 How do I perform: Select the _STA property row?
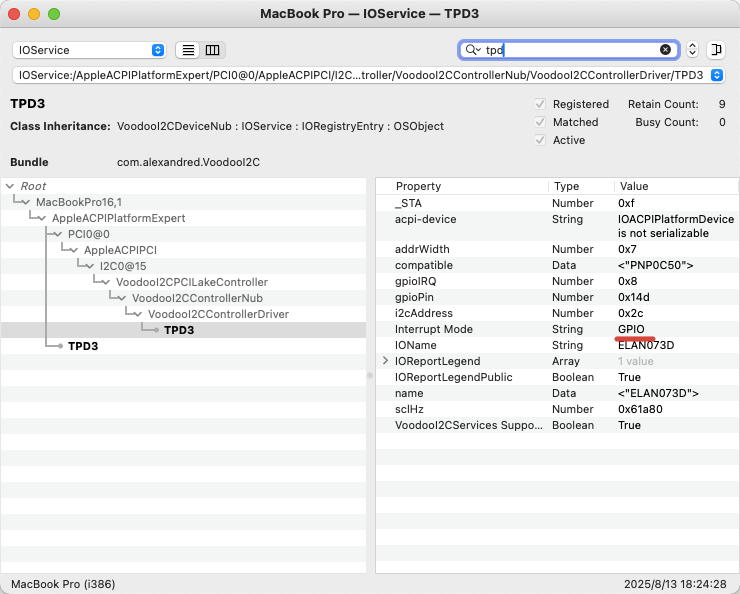557,203
